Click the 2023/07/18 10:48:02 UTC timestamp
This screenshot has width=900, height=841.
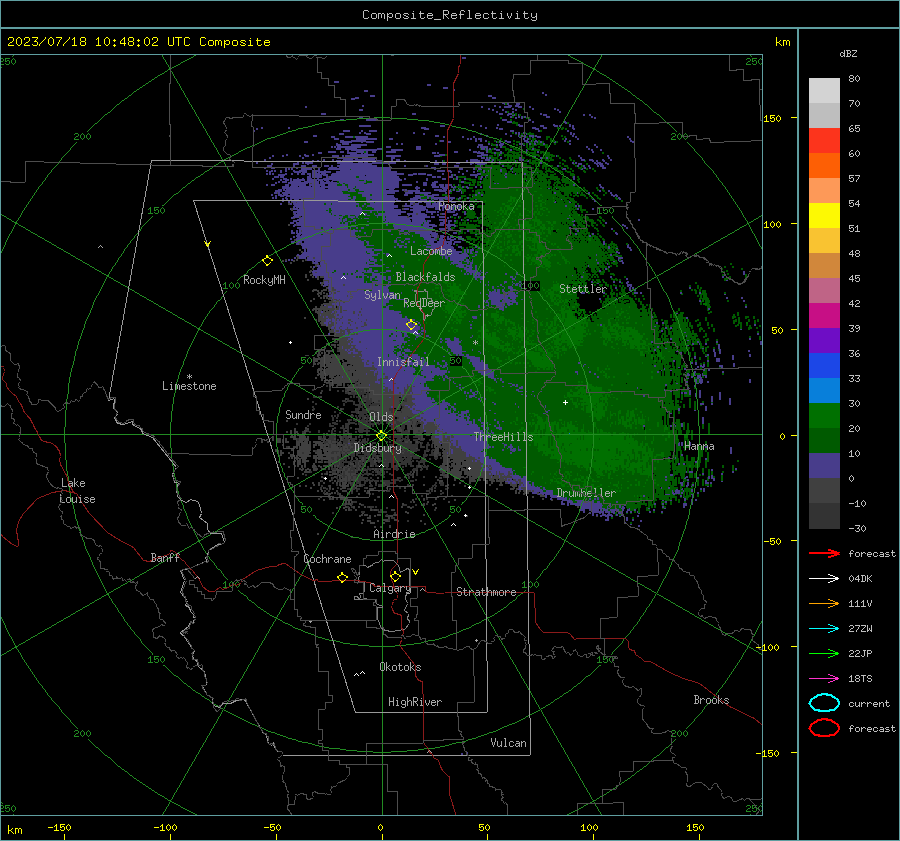[x=139, y=42]
